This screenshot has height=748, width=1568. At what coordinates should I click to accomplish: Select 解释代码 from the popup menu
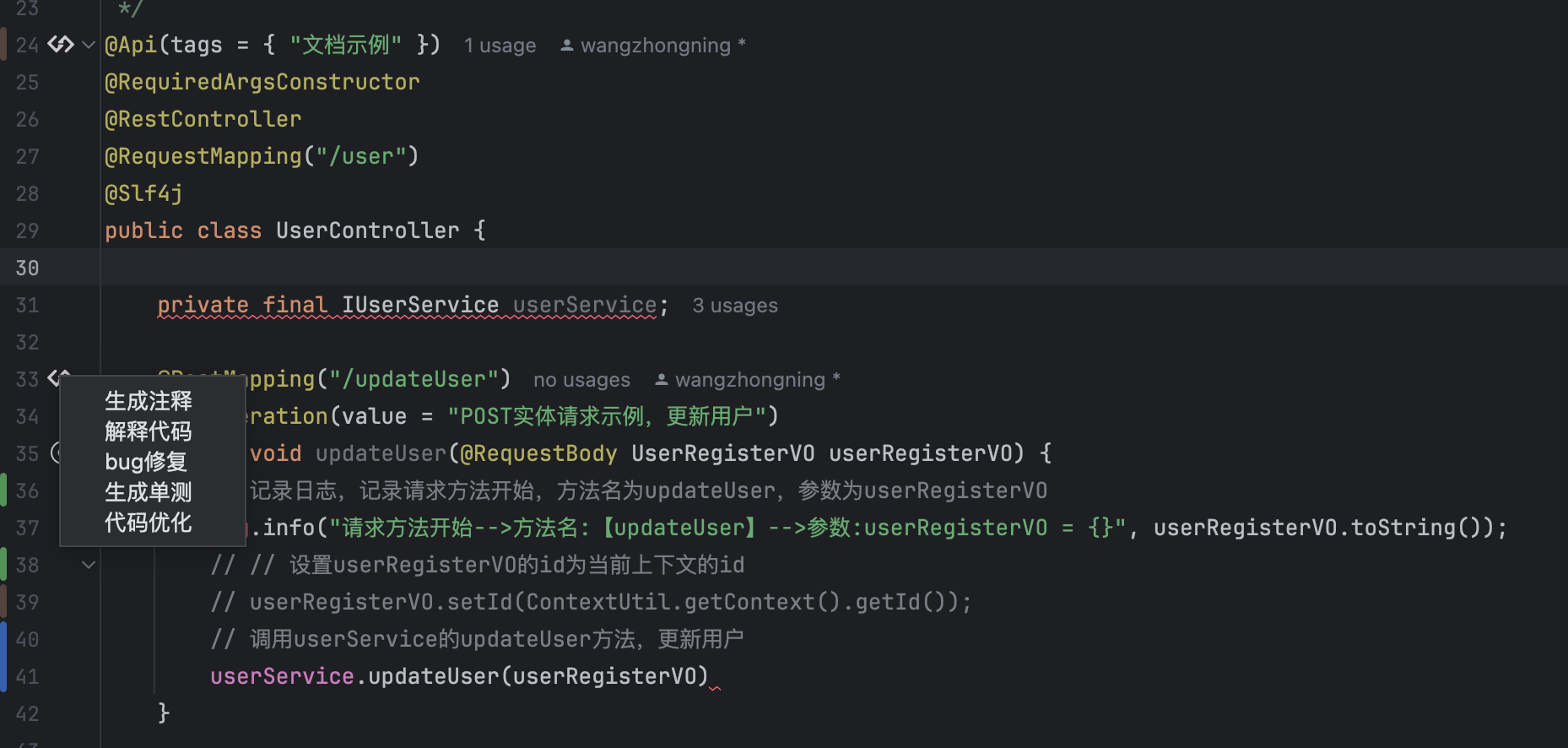pos(149,431)
